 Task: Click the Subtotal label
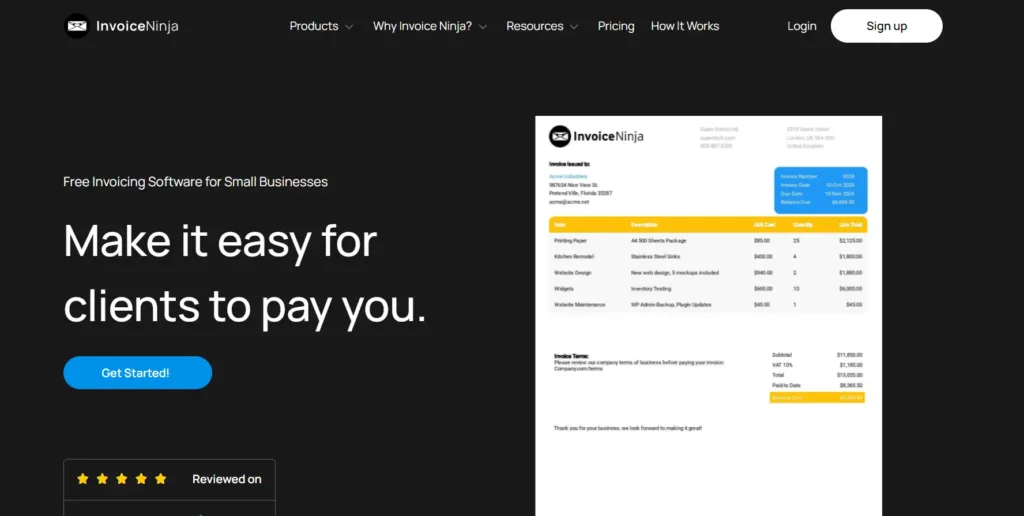point(781,355)
